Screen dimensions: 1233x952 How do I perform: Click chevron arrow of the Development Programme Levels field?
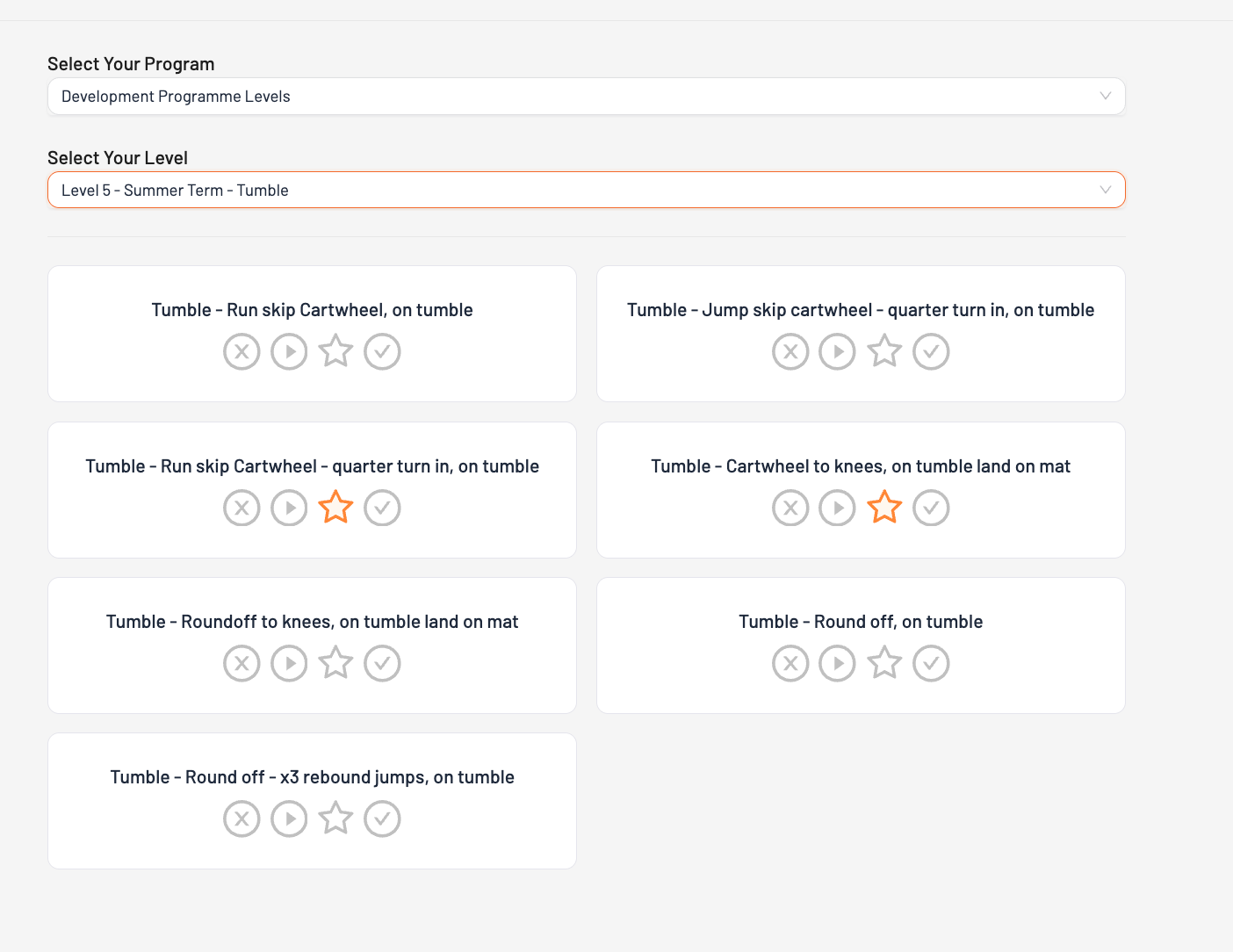coord(1106,97)
